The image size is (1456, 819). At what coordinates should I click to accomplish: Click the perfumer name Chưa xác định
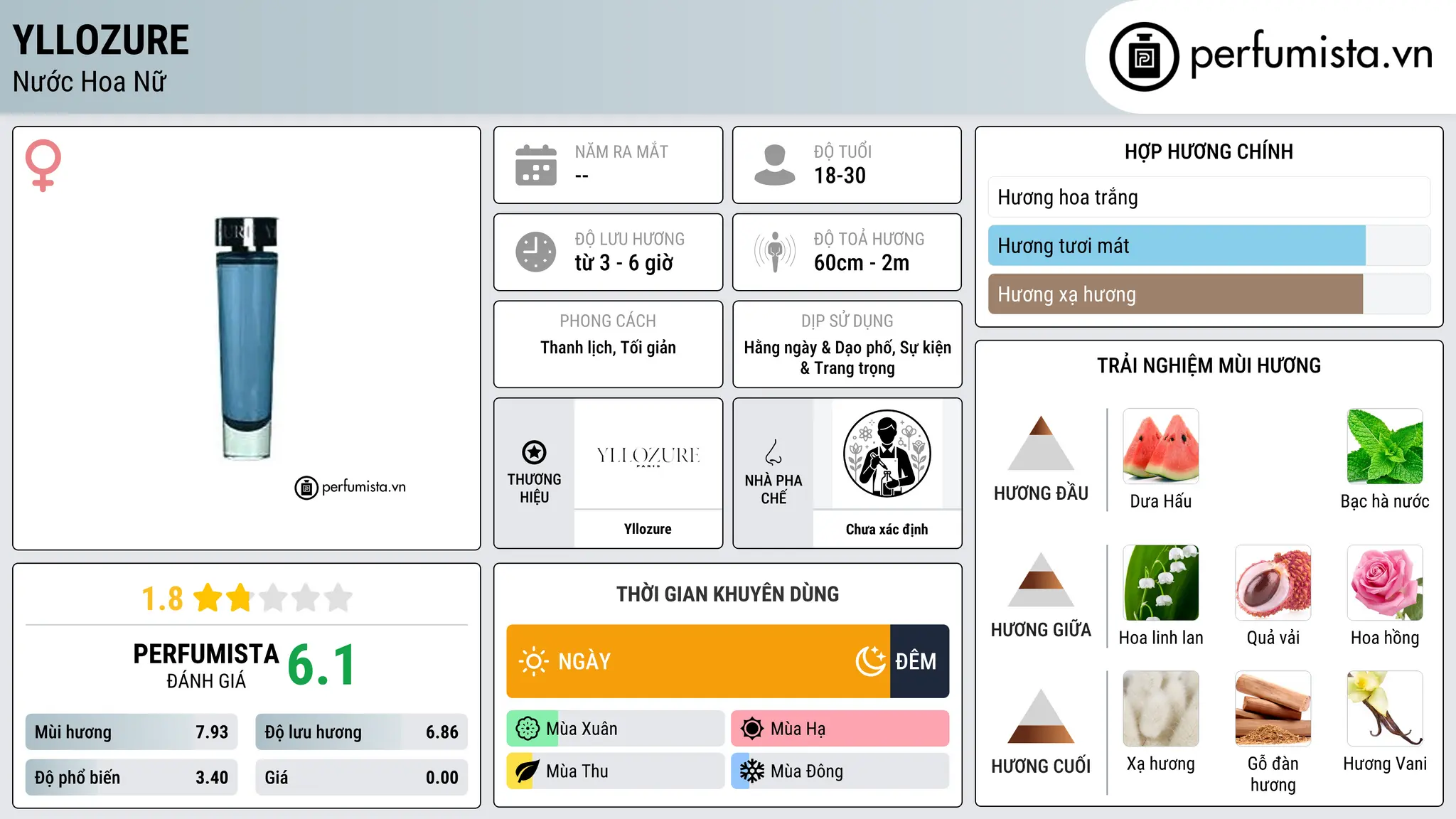tap(887, 529)
